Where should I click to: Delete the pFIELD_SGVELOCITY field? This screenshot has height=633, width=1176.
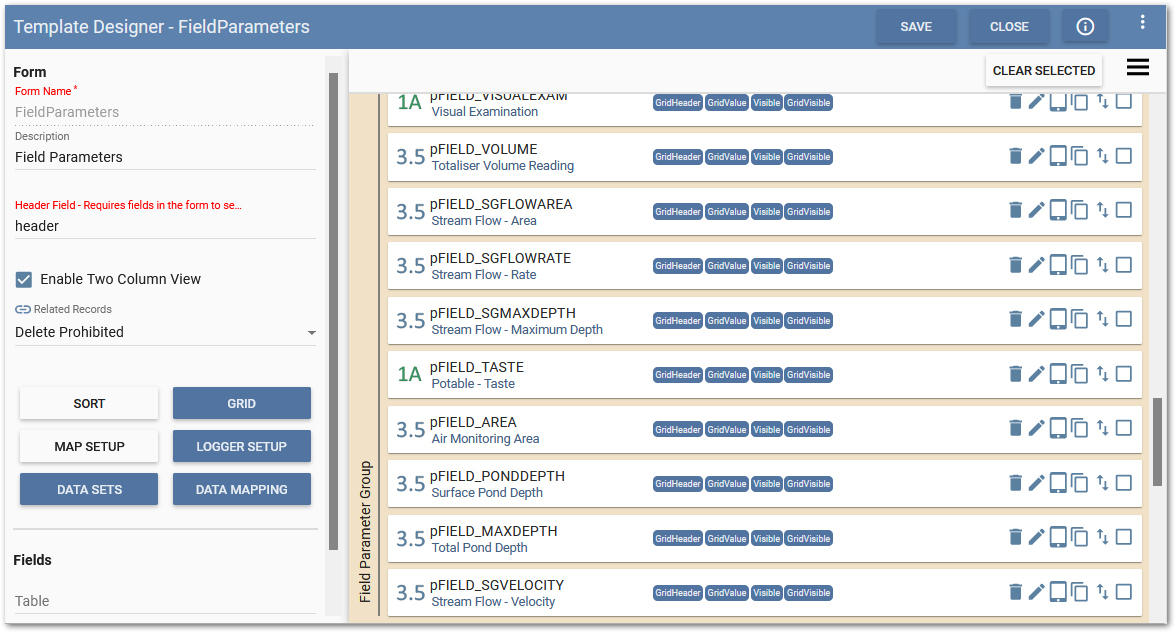(x=1015, y=592)
